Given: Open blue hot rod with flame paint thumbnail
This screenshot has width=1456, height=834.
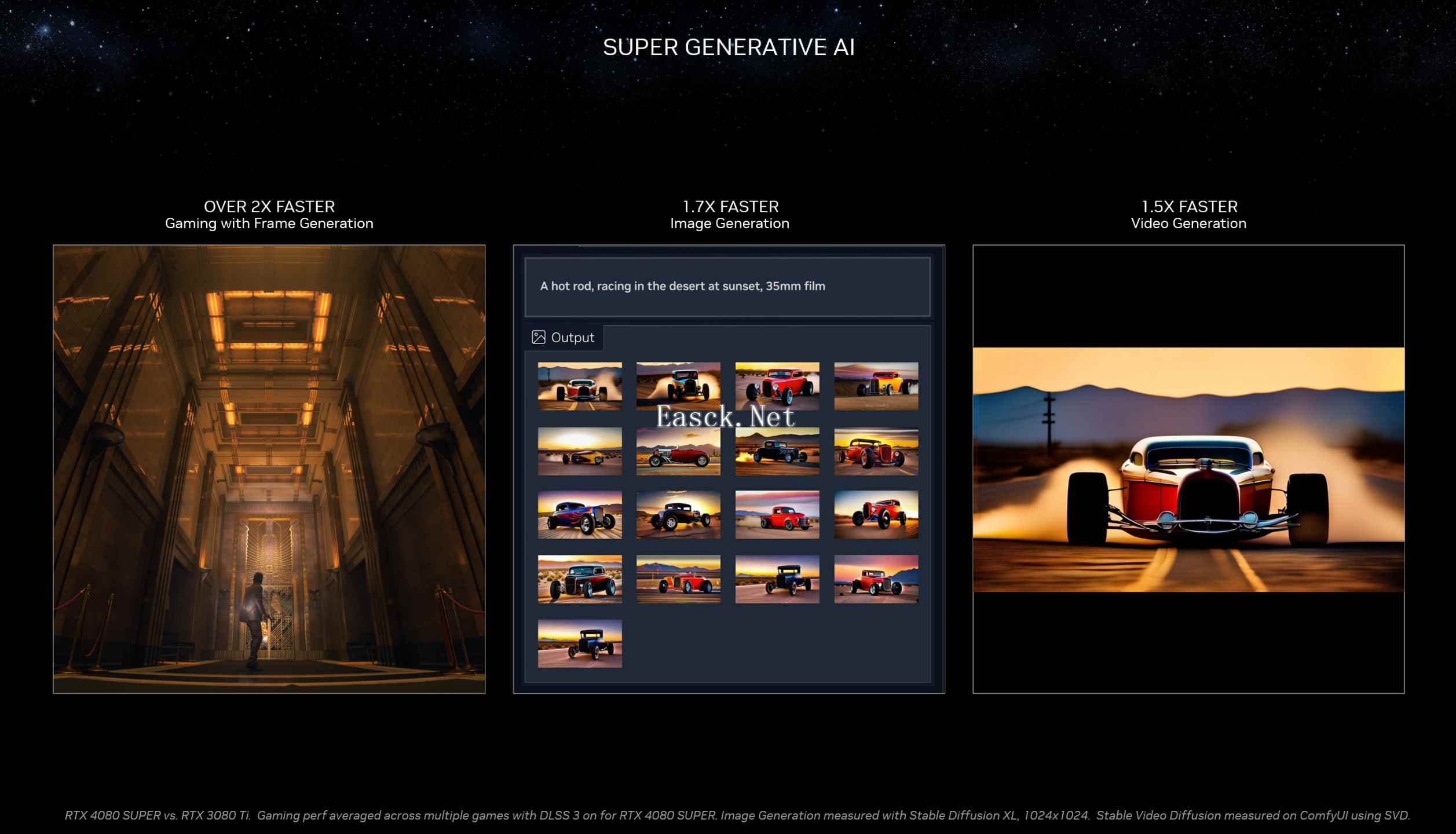Looking at the screenshot, I should (580, 515).
